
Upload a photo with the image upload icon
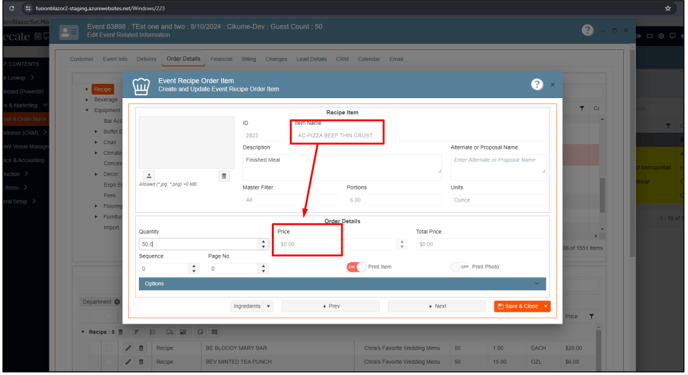(149, 175)
